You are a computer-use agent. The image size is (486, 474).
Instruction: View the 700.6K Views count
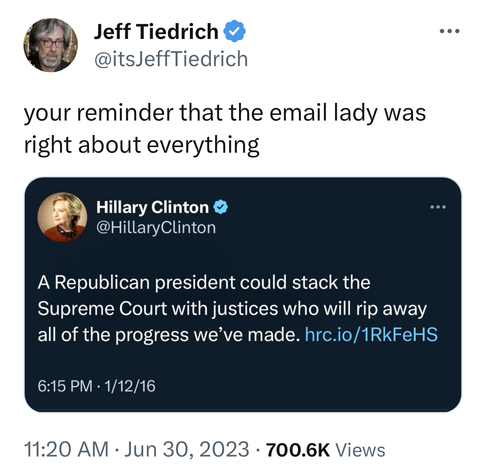tap(325, 450)
